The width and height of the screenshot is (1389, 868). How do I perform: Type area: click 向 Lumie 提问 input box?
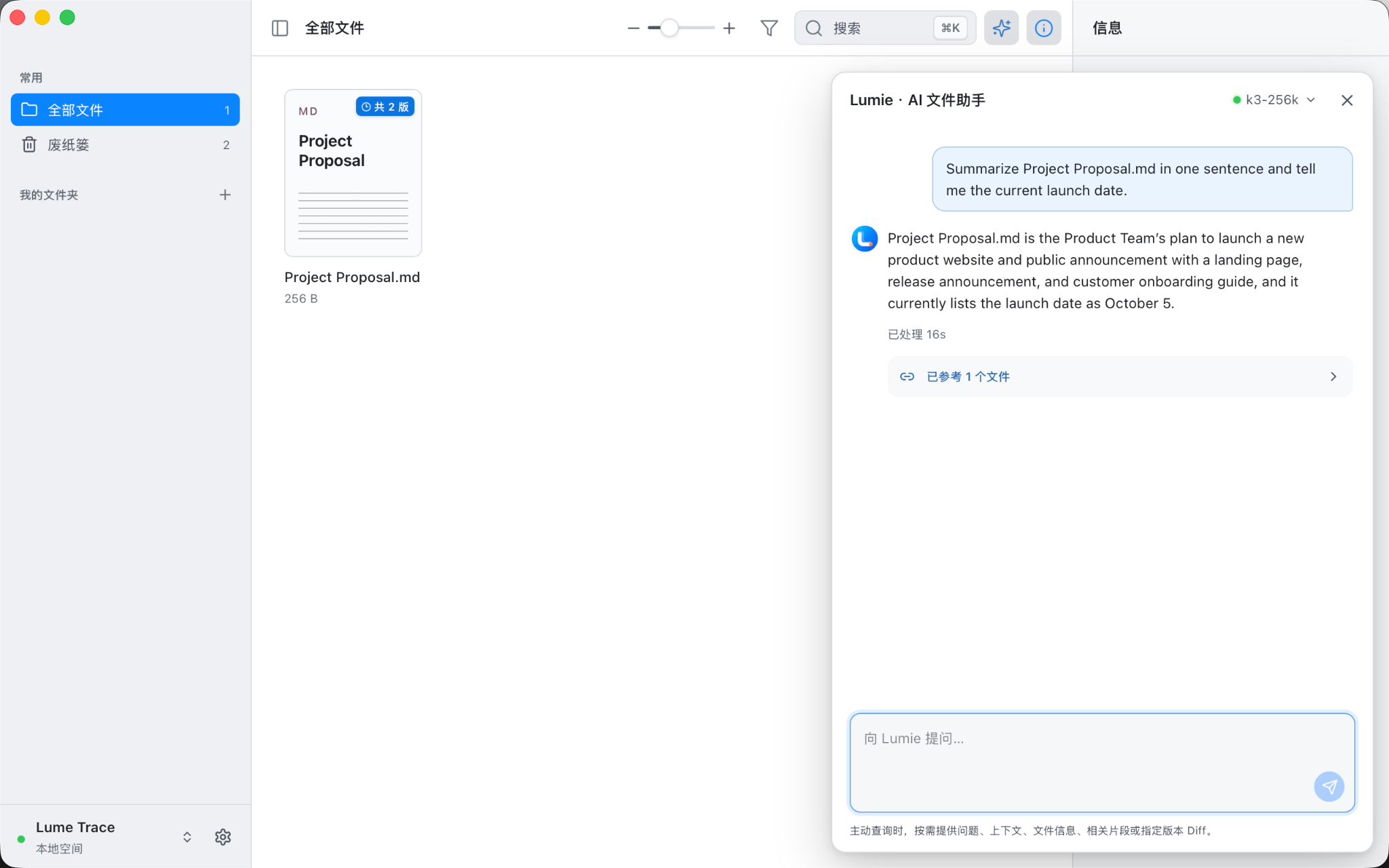[1102, 762]
